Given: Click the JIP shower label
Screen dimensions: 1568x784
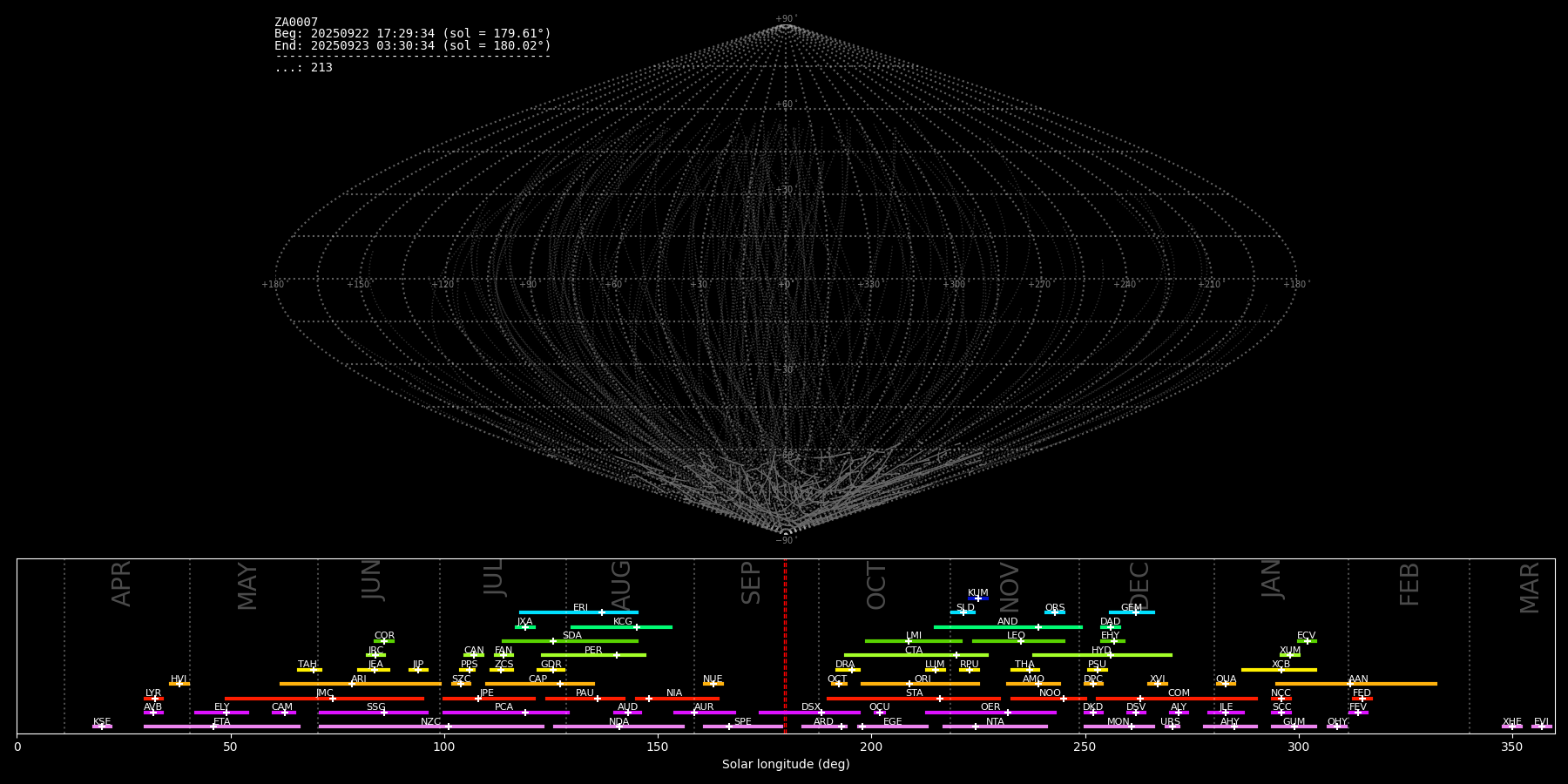Looking at the screenshot, I should [x=418, y=665].
